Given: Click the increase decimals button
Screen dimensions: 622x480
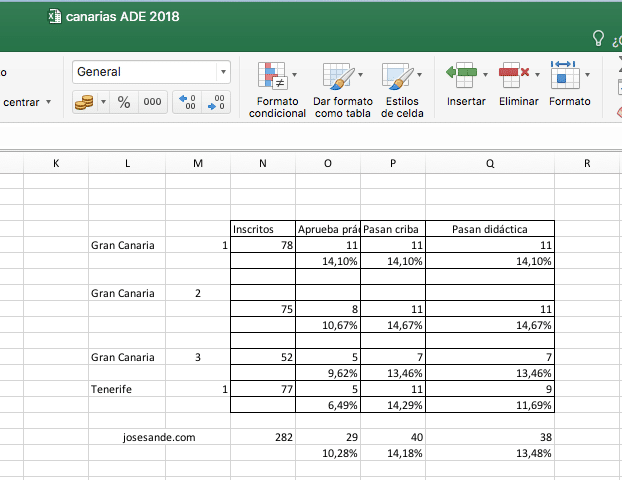Looking at the screenshot, I should coord(187,102).
